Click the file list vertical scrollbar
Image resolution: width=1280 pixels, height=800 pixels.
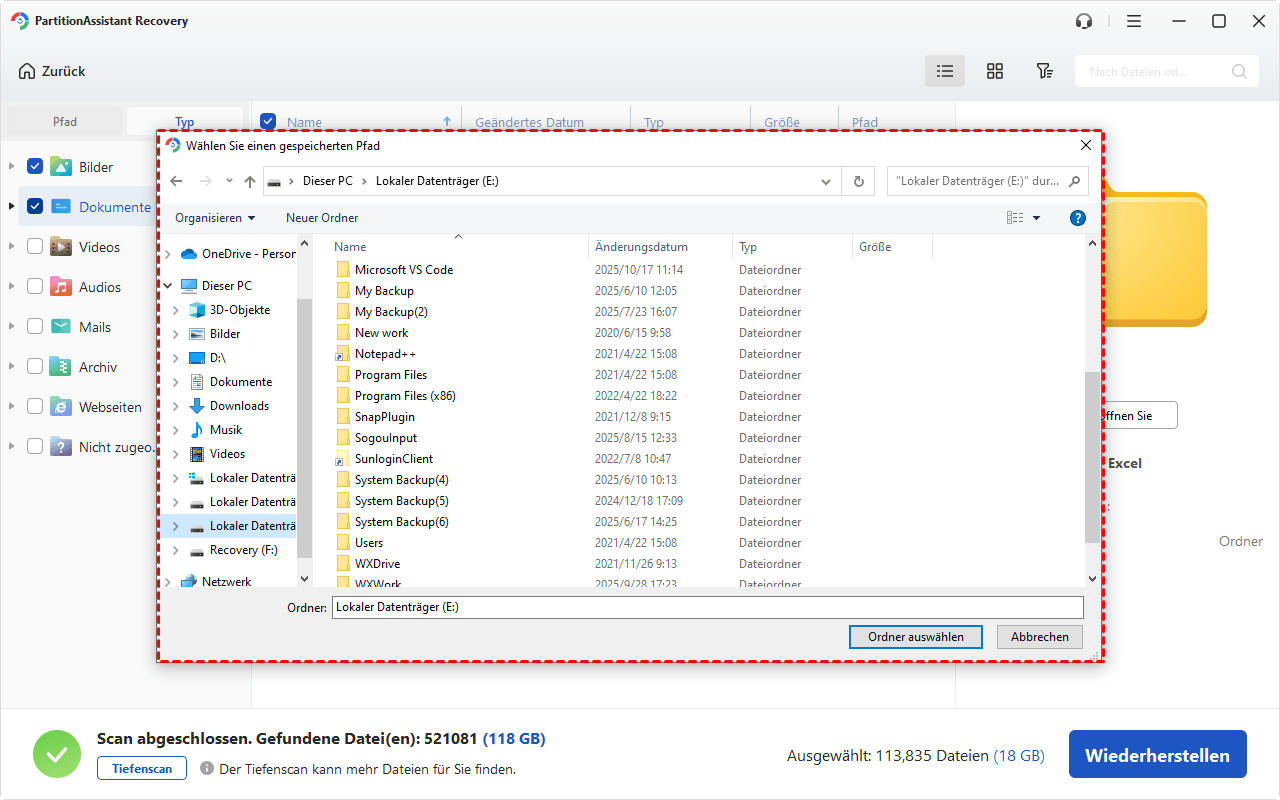tap(1091, 458)
